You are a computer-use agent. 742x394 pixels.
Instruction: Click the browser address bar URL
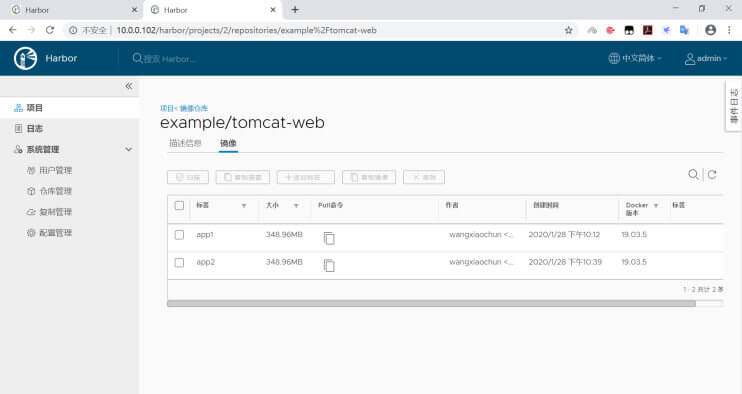pos(247,30)
